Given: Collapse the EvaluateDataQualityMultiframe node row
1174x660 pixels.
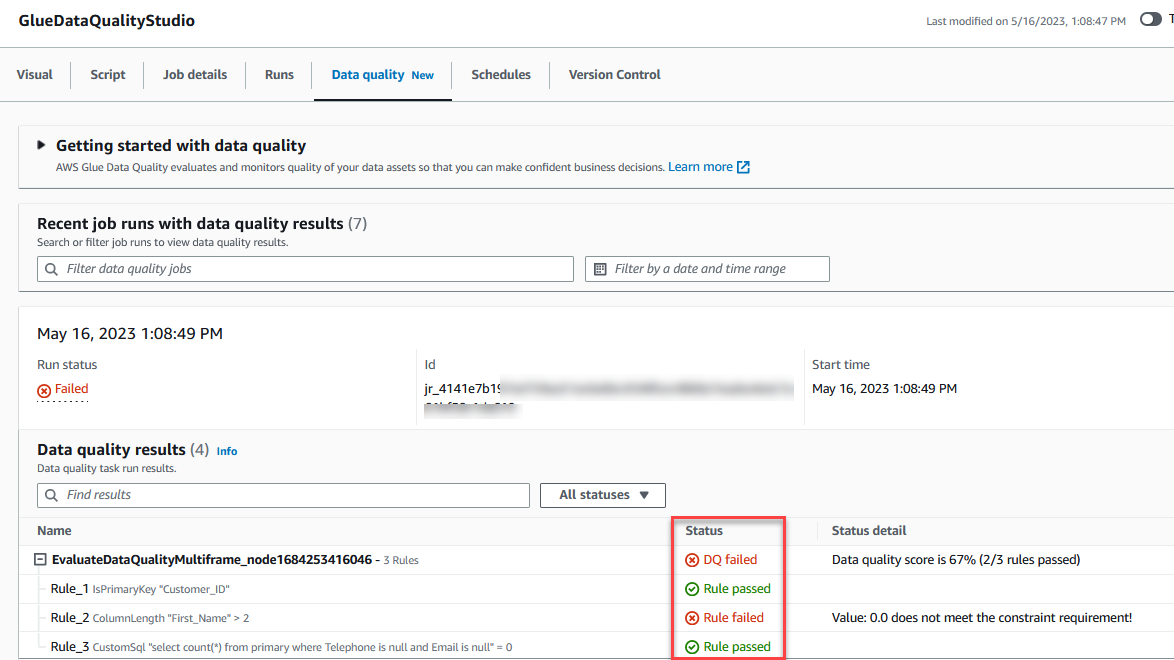Looking at the screenshot, I should click(x=40, y=560).
